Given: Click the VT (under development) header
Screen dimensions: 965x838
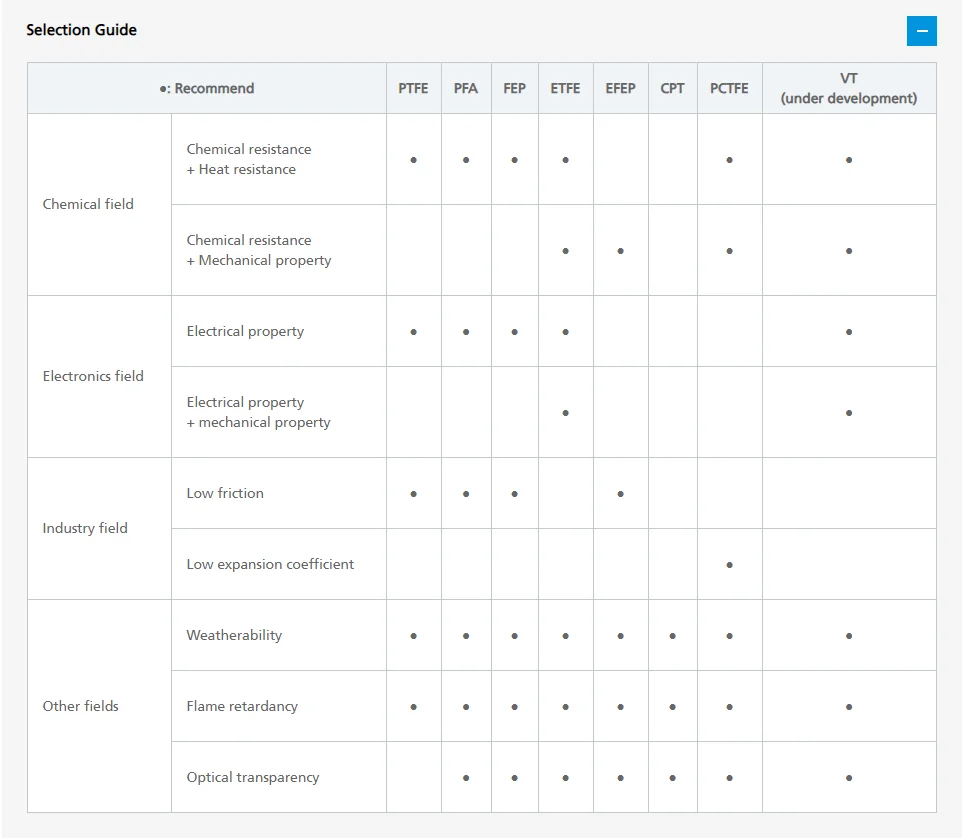Looking at the screenshot, I should point(848,88).
